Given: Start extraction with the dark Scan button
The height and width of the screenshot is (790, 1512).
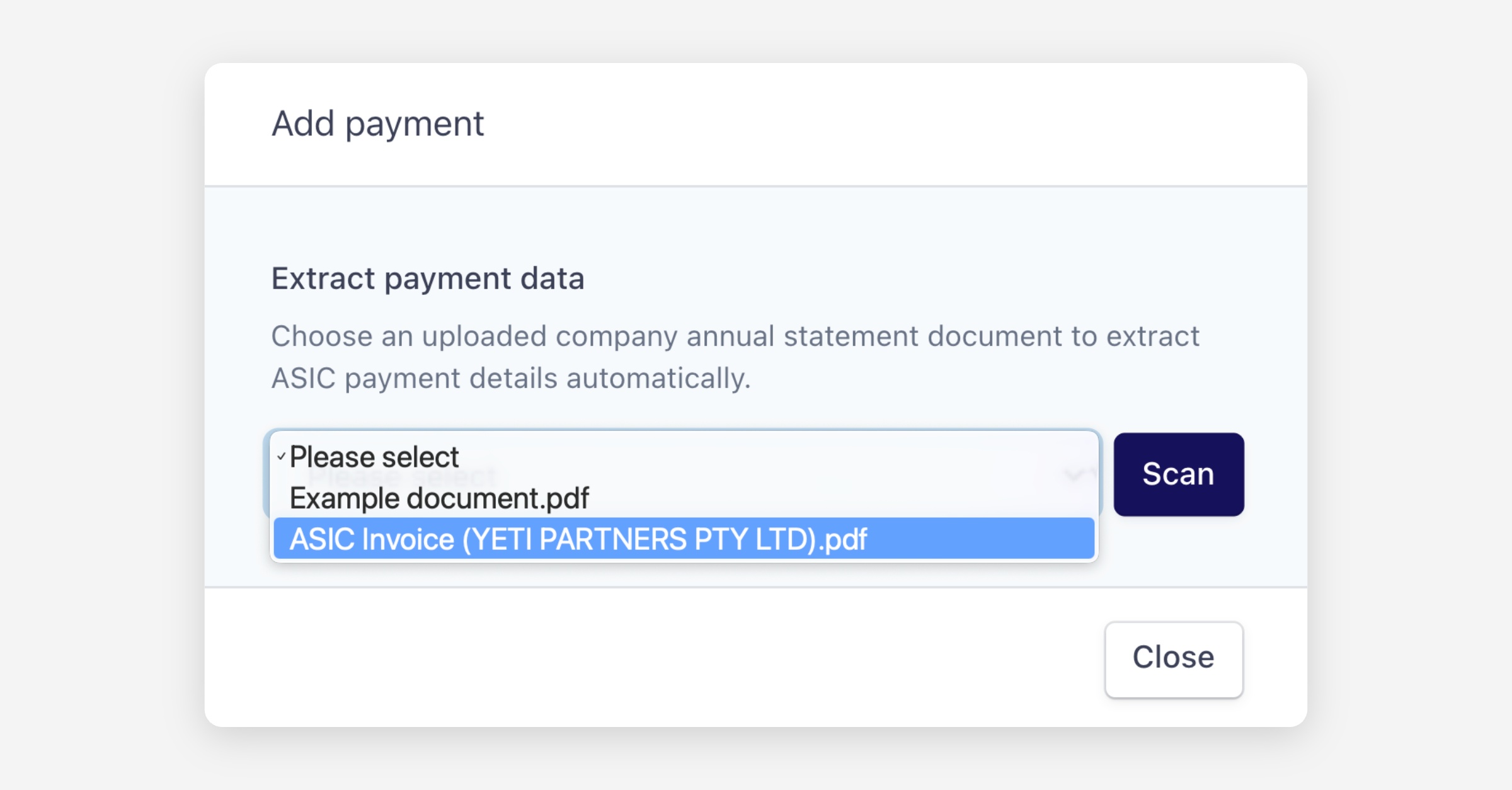Looking at the screenshot, I should (x=1178, y=474).
